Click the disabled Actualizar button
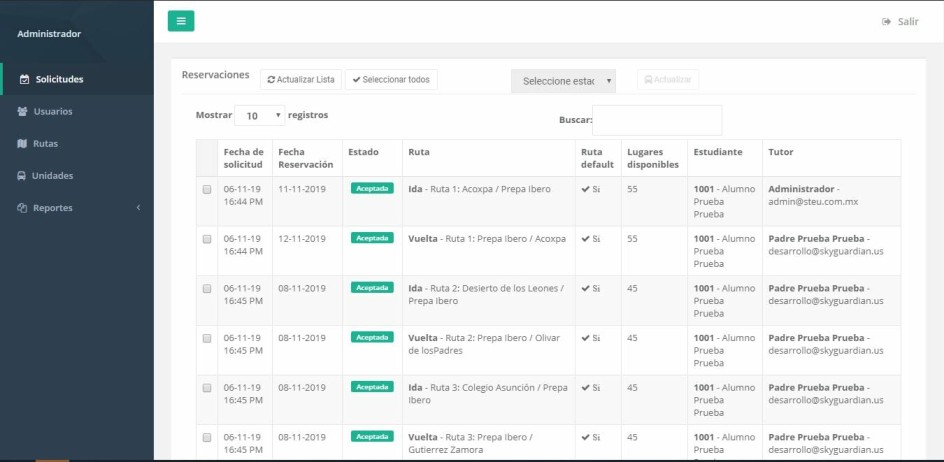The height and width of the screenshot is (462, 944). [668, 80]
